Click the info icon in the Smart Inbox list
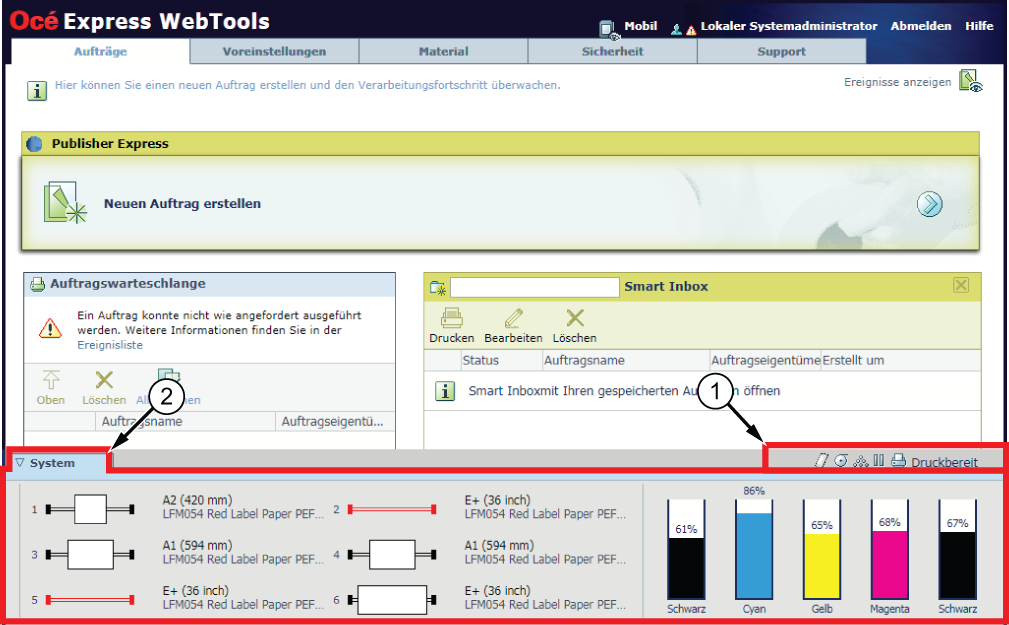1009x625 pixels. (x=445, y=391)
